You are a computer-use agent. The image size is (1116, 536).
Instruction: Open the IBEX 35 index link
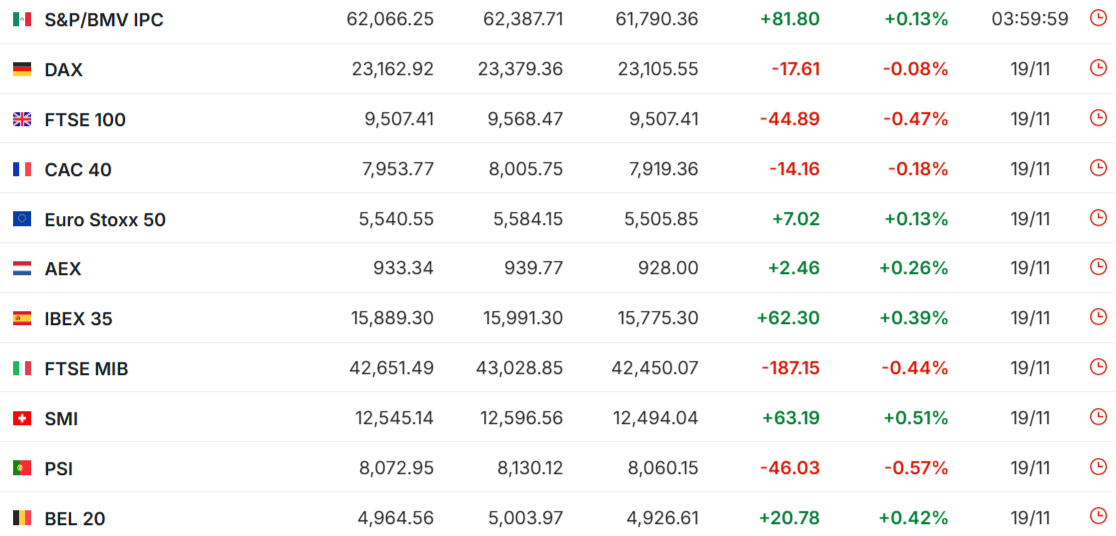click(x=79, y=319)
